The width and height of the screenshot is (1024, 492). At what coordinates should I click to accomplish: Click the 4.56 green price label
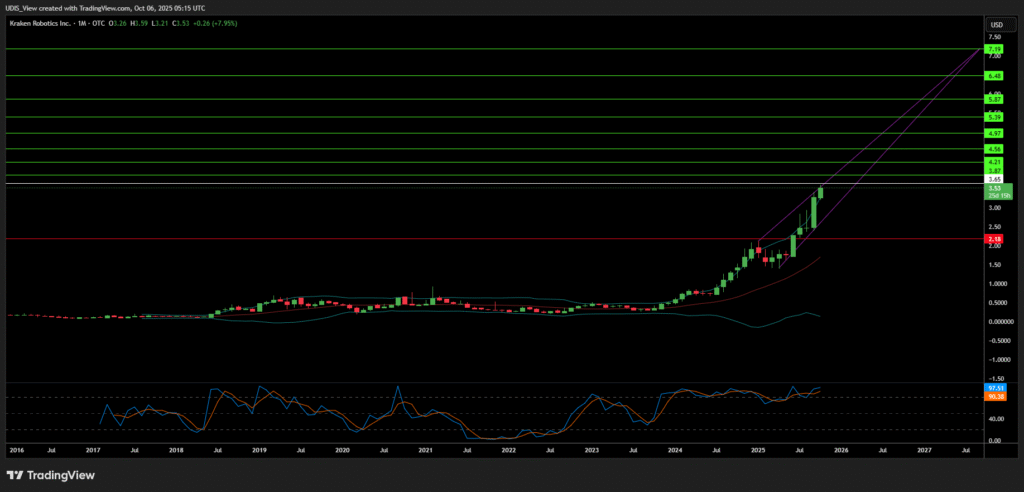[x=996, y=148]
